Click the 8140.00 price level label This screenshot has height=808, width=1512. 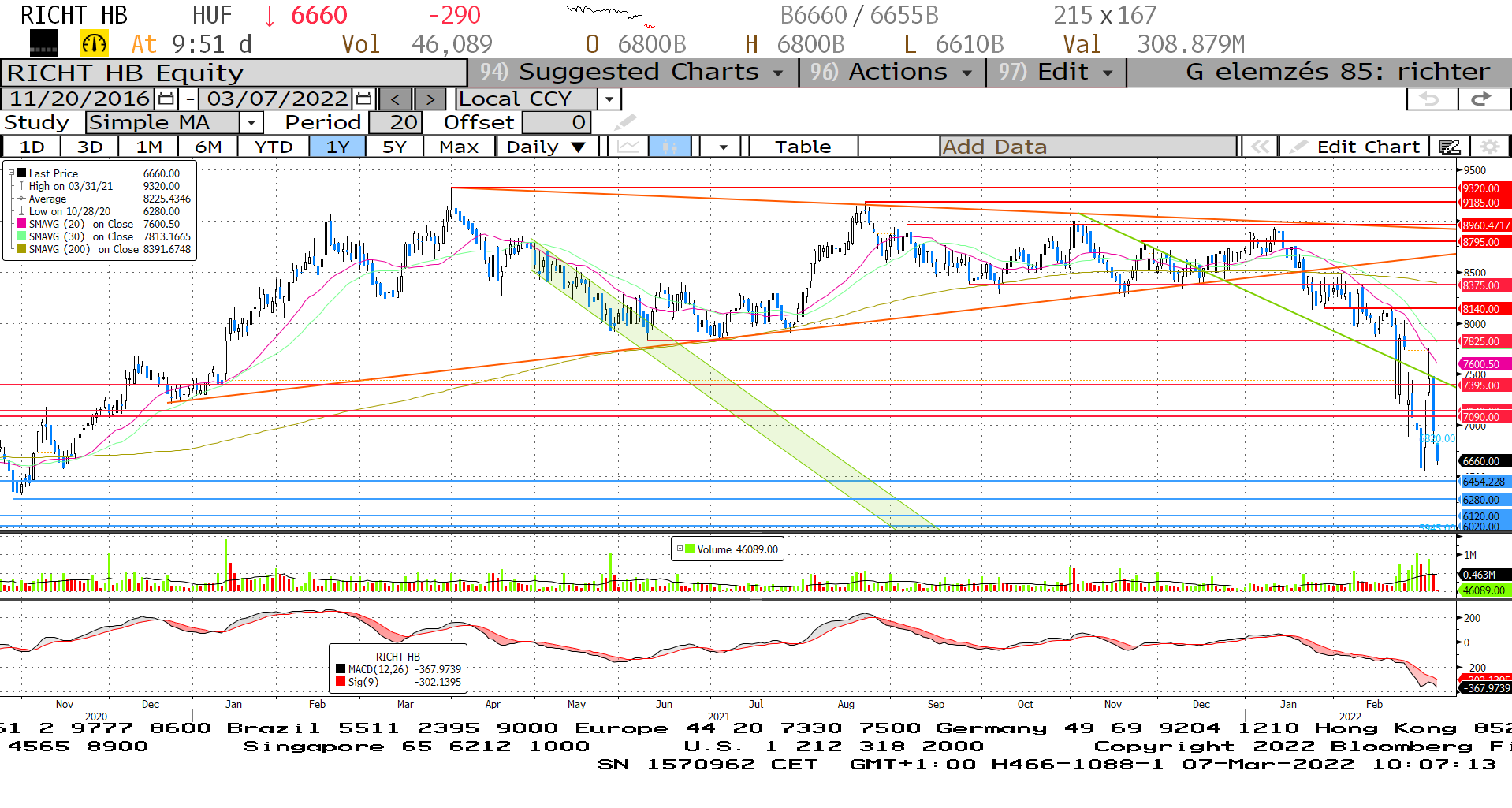(x=1486, y=309)
